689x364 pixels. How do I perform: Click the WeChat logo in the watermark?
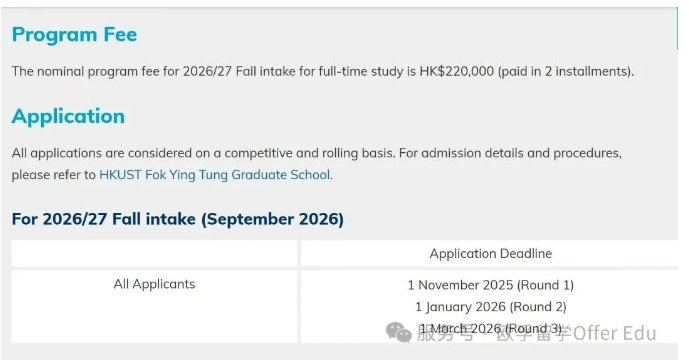click(399, 332)
